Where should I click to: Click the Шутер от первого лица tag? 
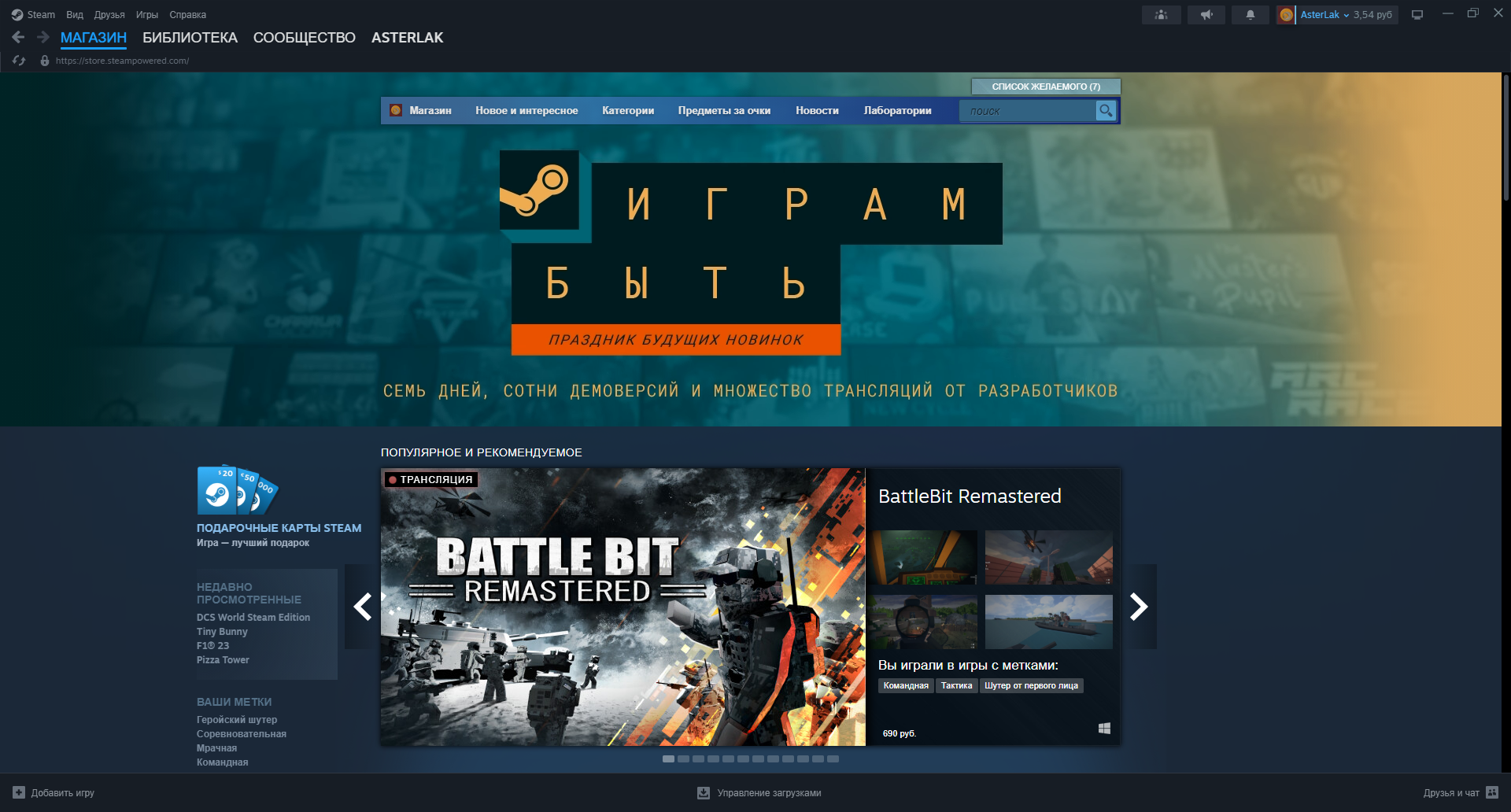(1031, 686)
